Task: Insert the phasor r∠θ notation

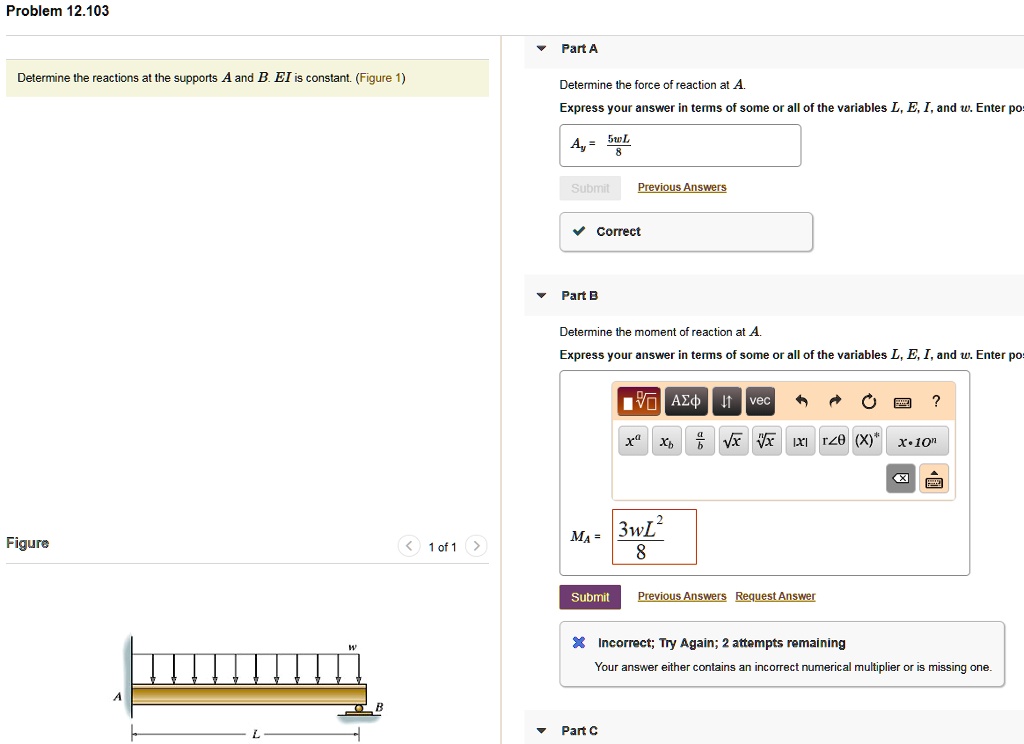Action: [833, 440]
